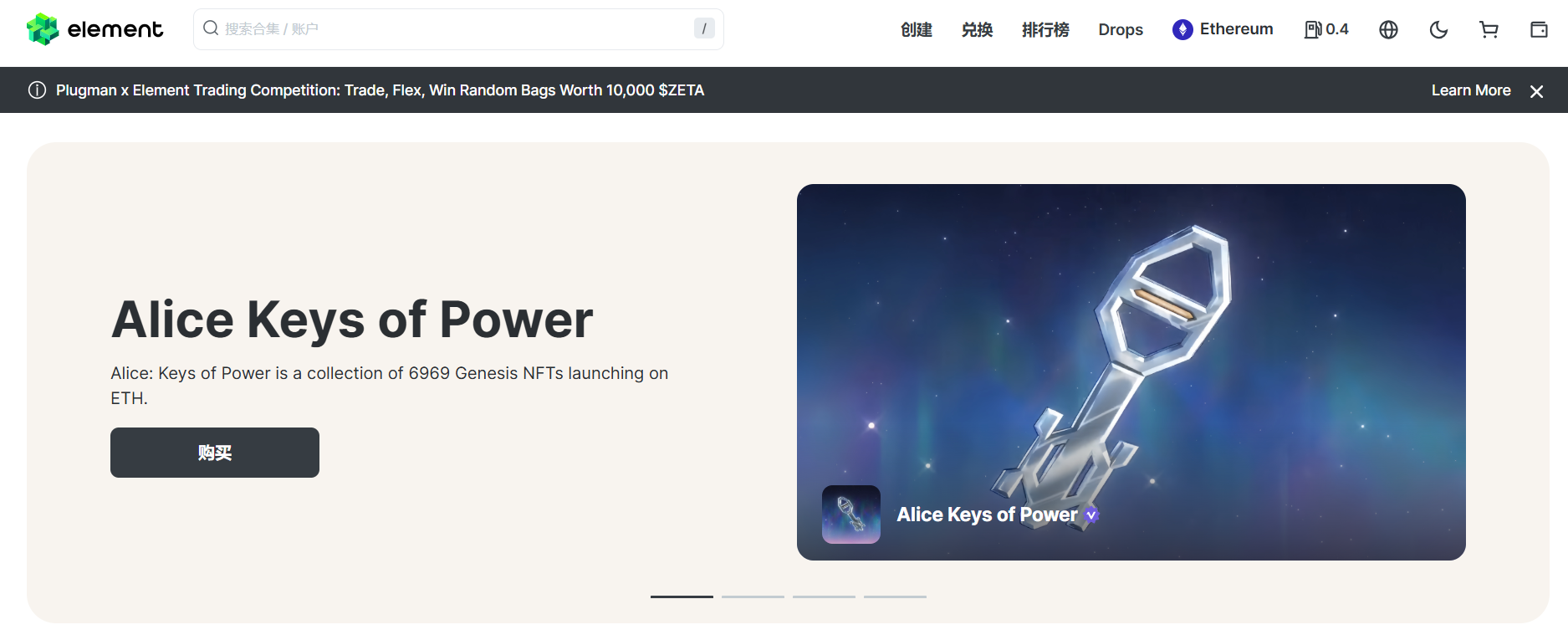1568x640 pixels.
Task: Open the language globe menu
Action: click(1388, 29)
